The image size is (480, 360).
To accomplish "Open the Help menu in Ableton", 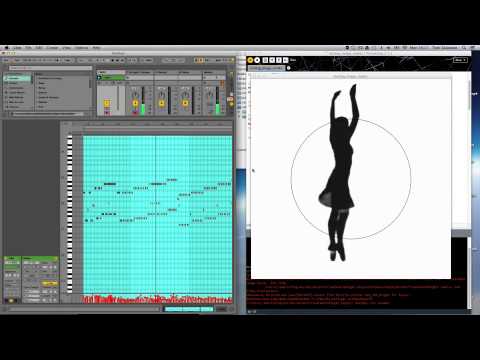I will coord(96,48).
